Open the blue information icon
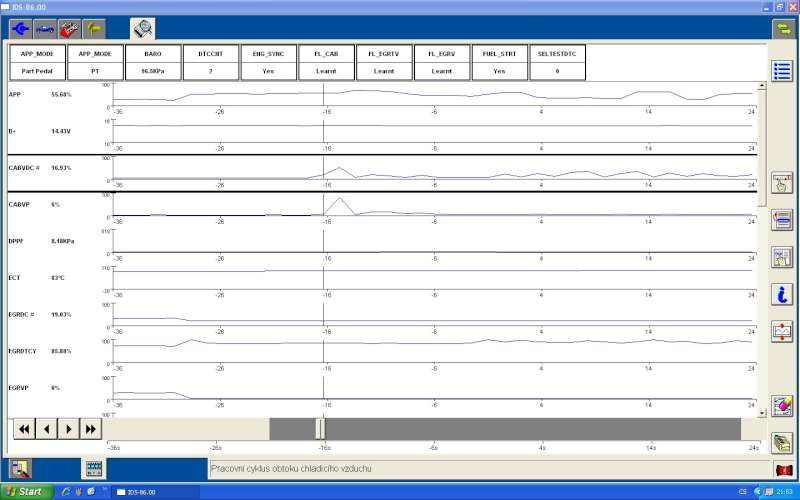The image size is (800, 500). tap(782, 294)
